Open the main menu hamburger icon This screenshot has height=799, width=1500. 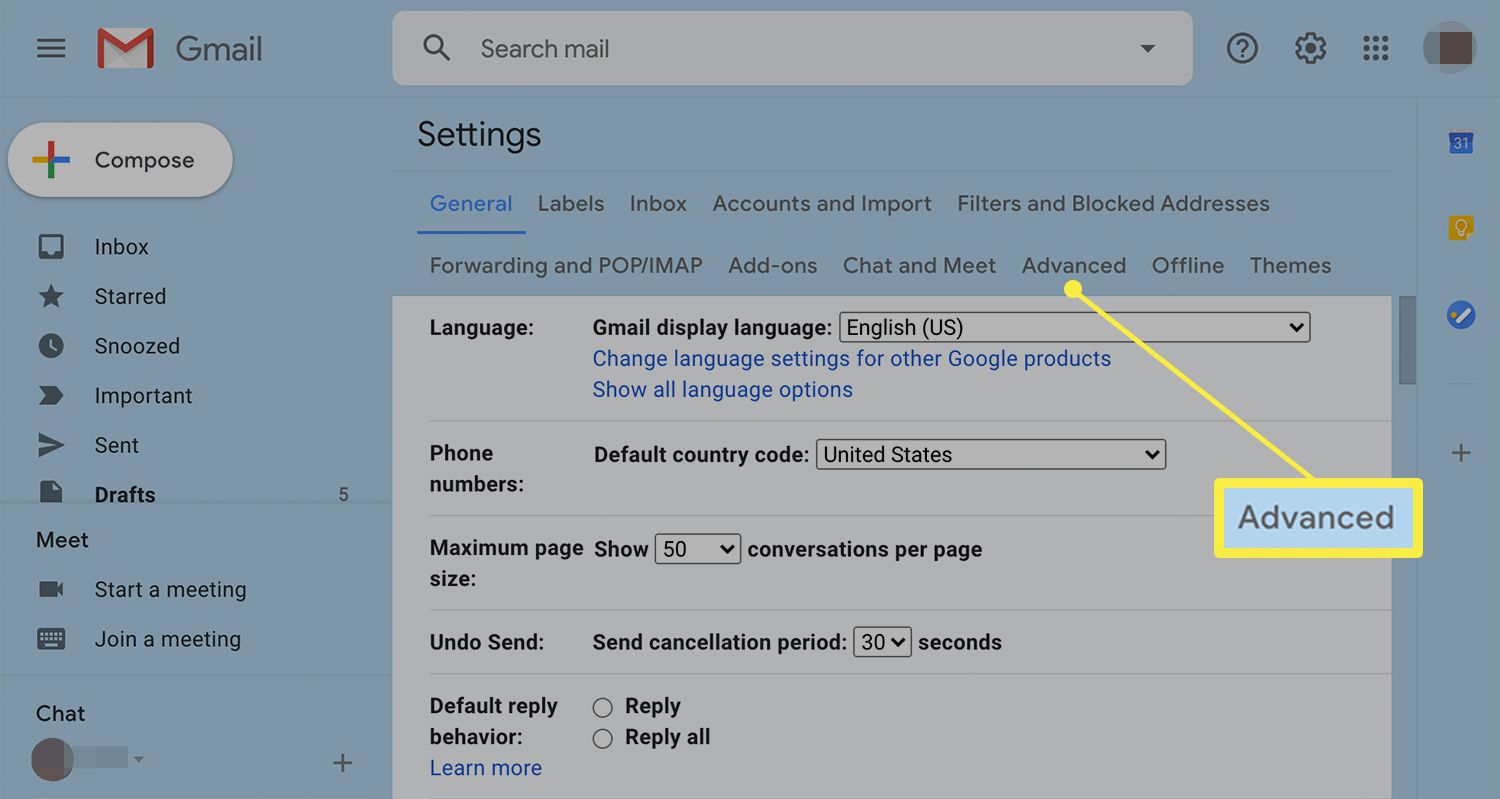click(51, 48)
